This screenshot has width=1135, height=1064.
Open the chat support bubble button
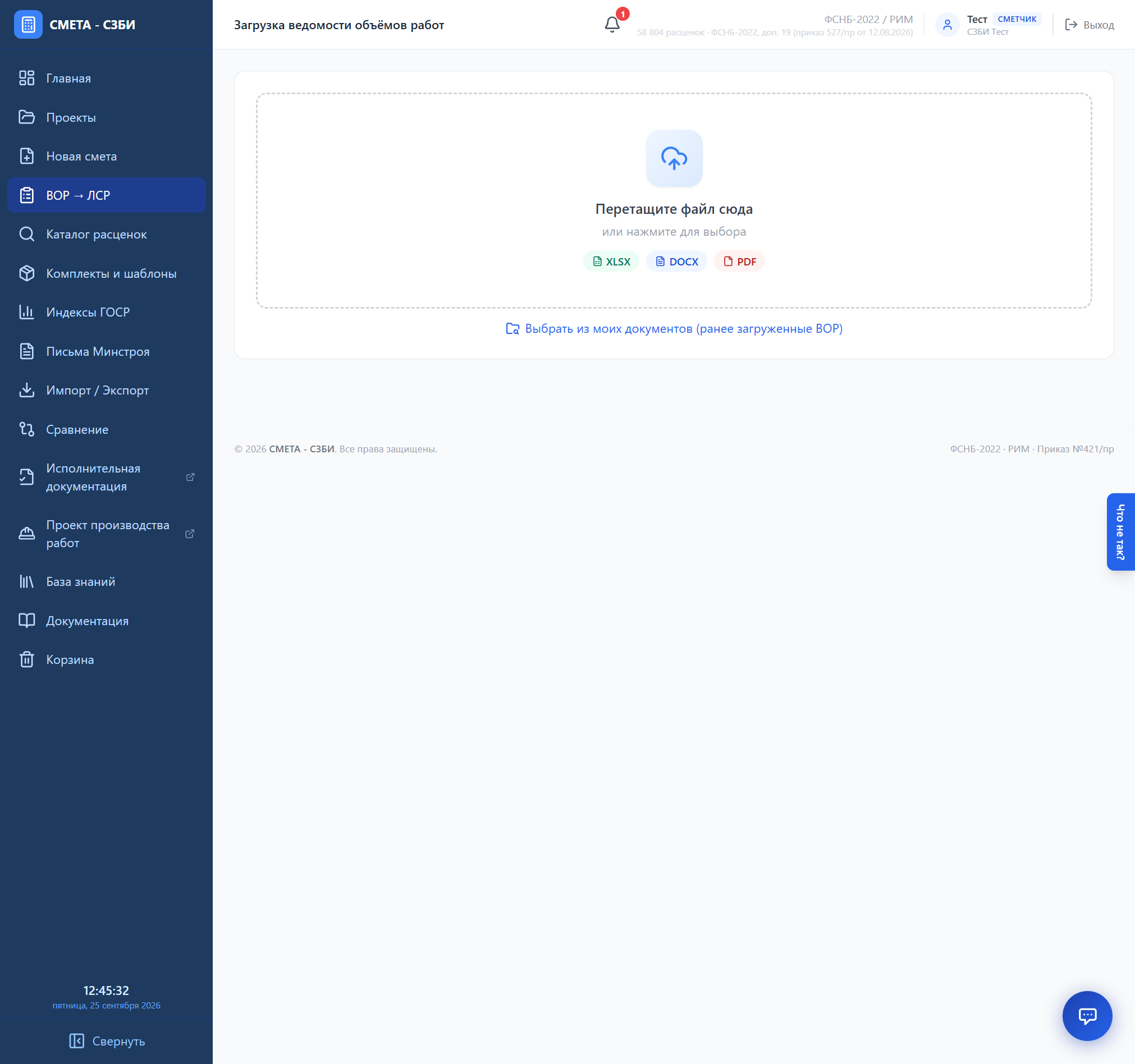pyautogui.click(x=1087, y=1016)
